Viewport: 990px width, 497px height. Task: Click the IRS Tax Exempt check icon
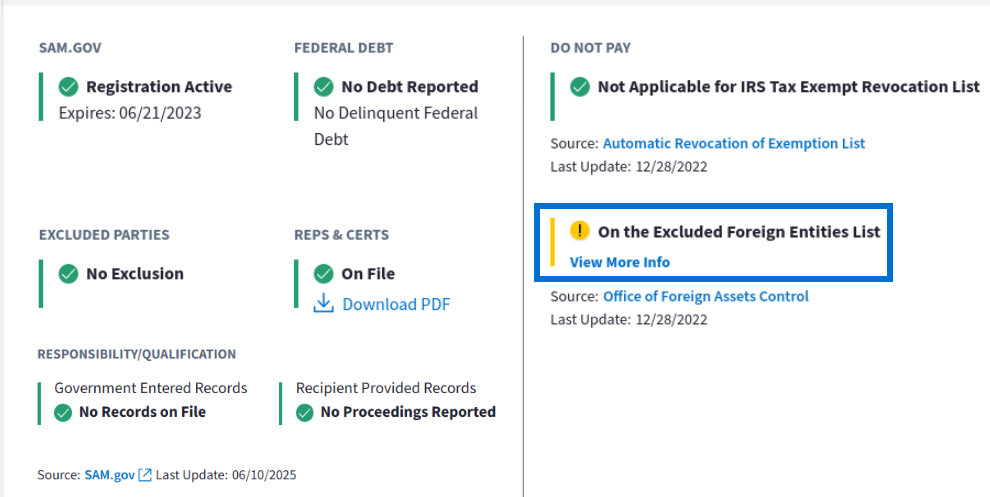(x=580, y=87)
